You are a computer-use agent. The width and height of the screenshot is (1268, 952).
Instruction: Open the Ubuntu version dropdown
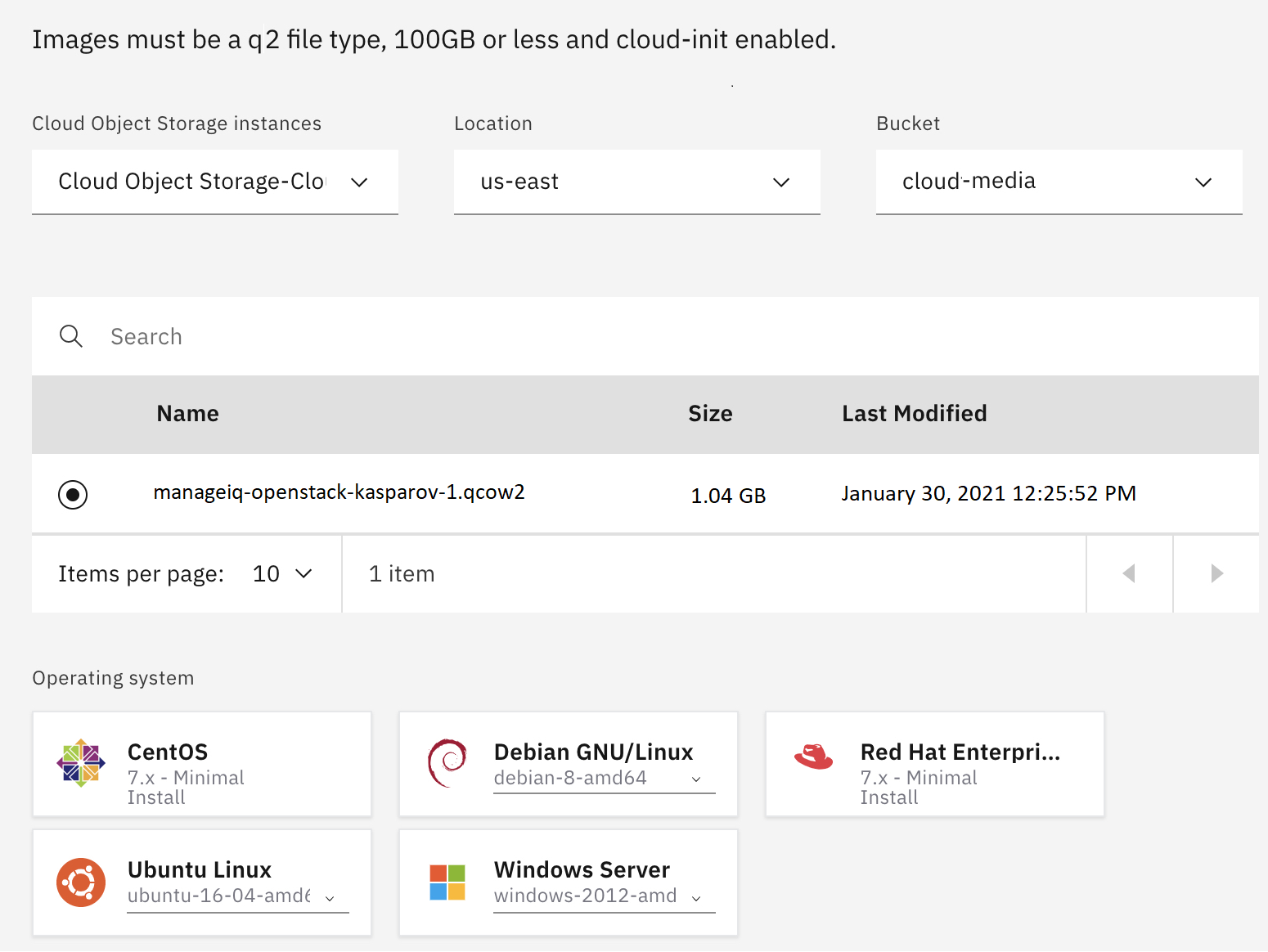[237, 896]
